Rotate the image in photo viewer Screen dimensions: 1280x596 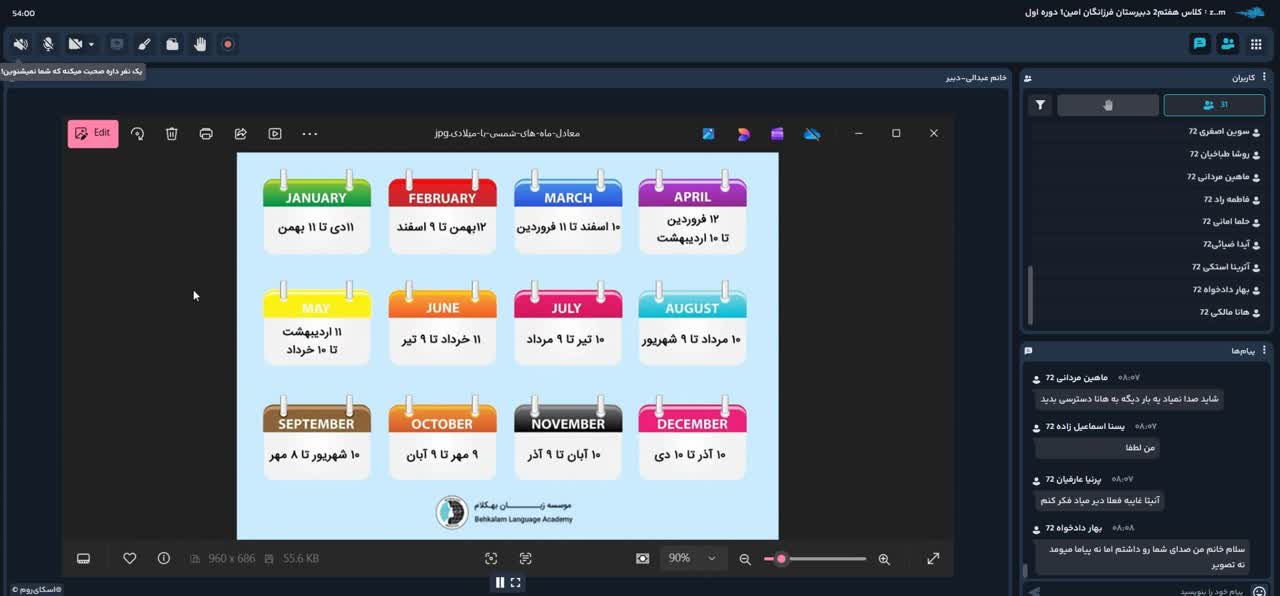[138, 134]
